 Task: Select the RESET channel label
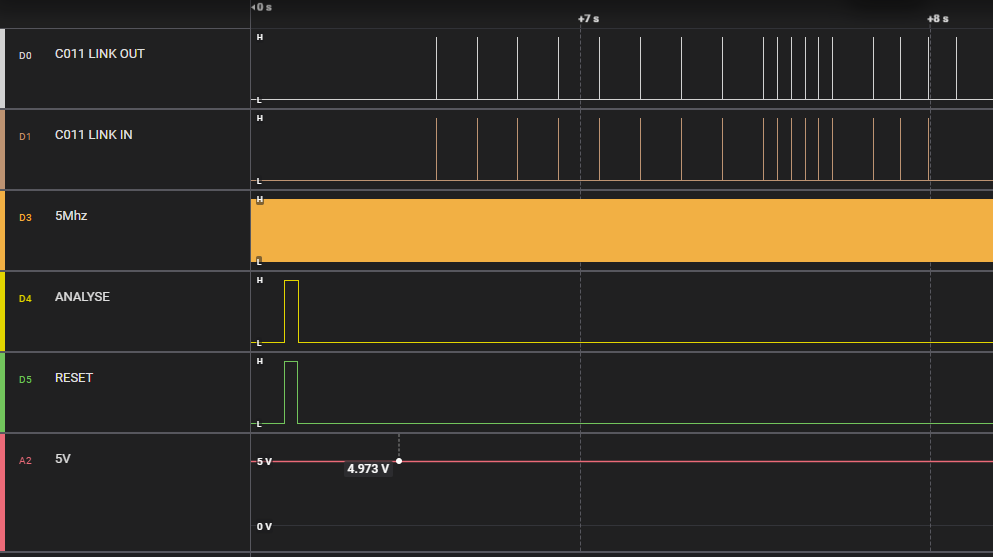73,378
